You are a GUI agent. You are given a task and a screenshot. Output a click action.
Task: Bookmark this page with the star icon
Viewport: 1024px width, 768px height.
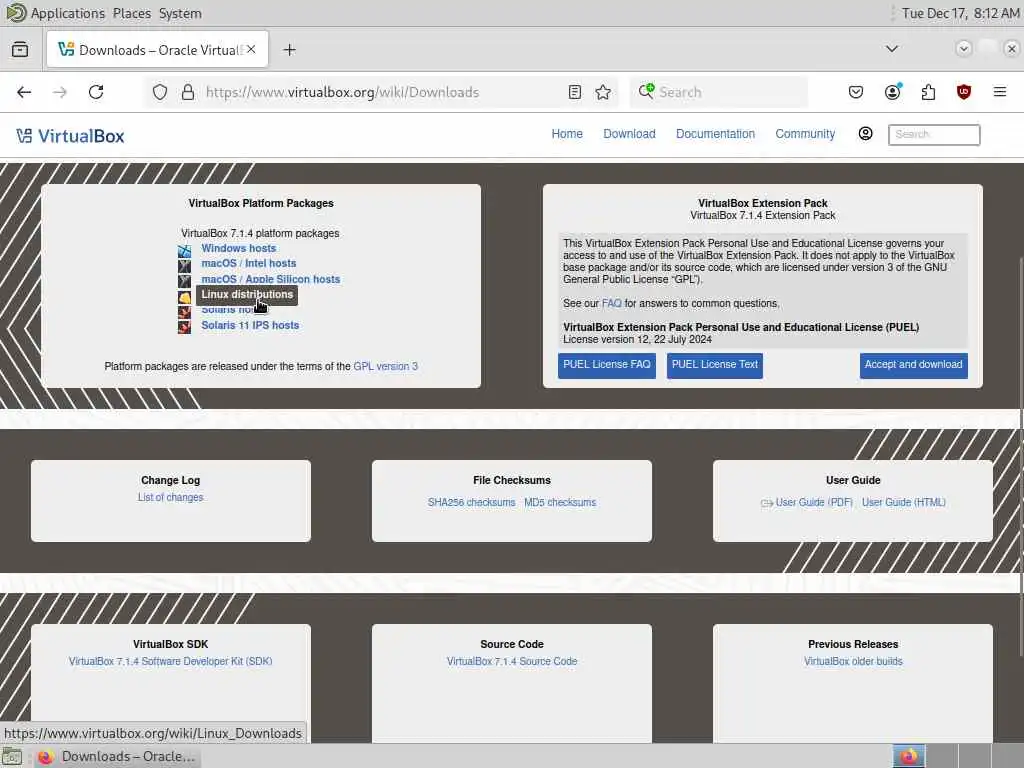pos(603,92)
